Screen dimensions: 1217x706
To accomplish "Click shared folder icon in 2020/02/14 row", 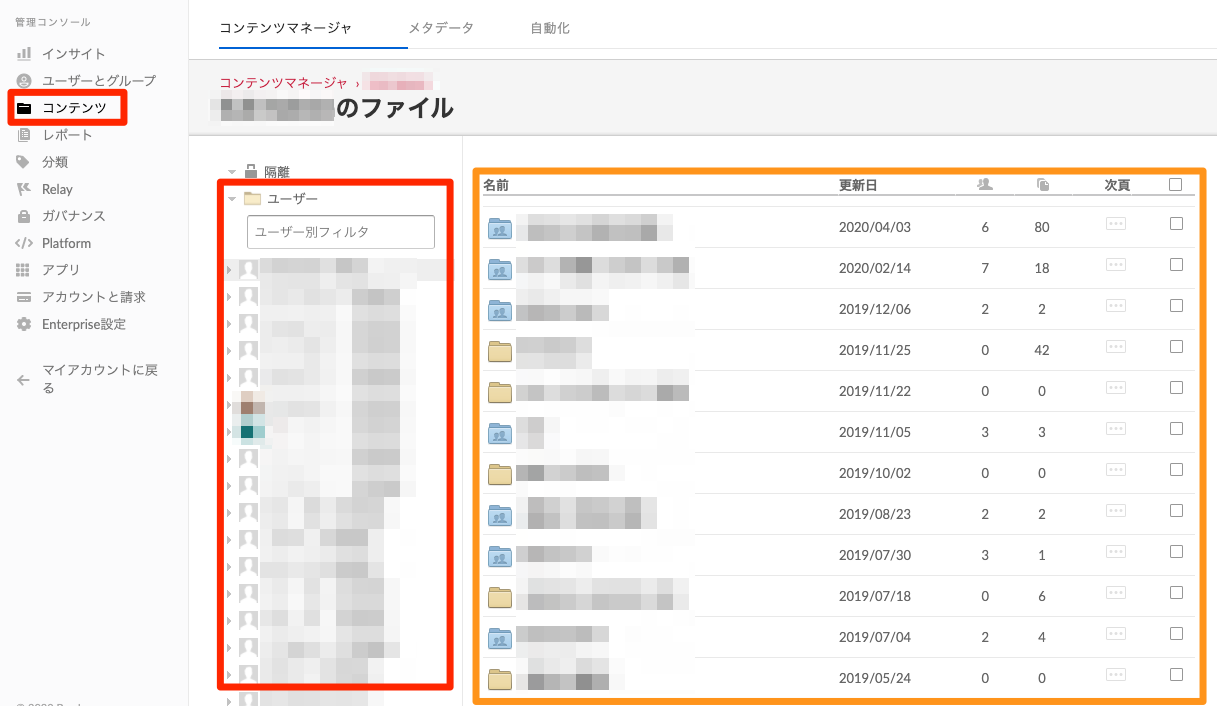I will coord(500,269).
